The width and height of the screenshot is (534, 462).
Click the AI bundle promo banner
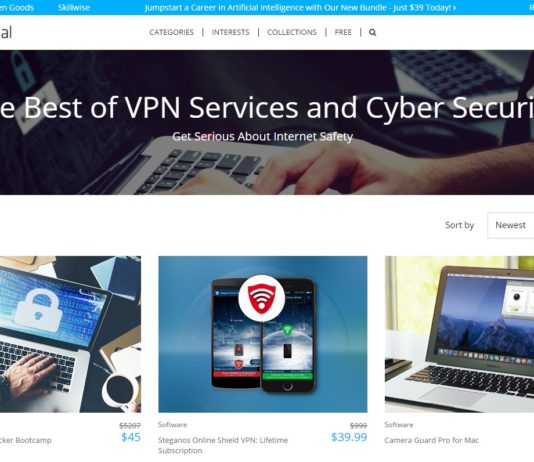coord(300,7)
